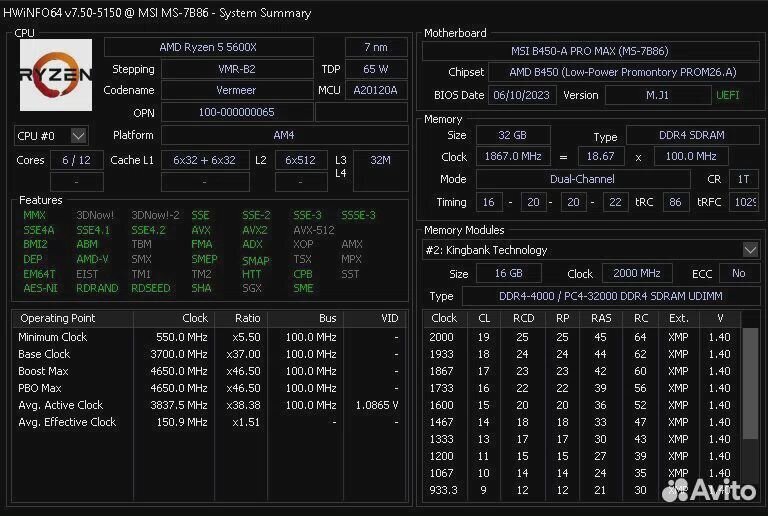Click the CL column header in timings table
This screenshot has width=768, height=516.
coord(484,318)
